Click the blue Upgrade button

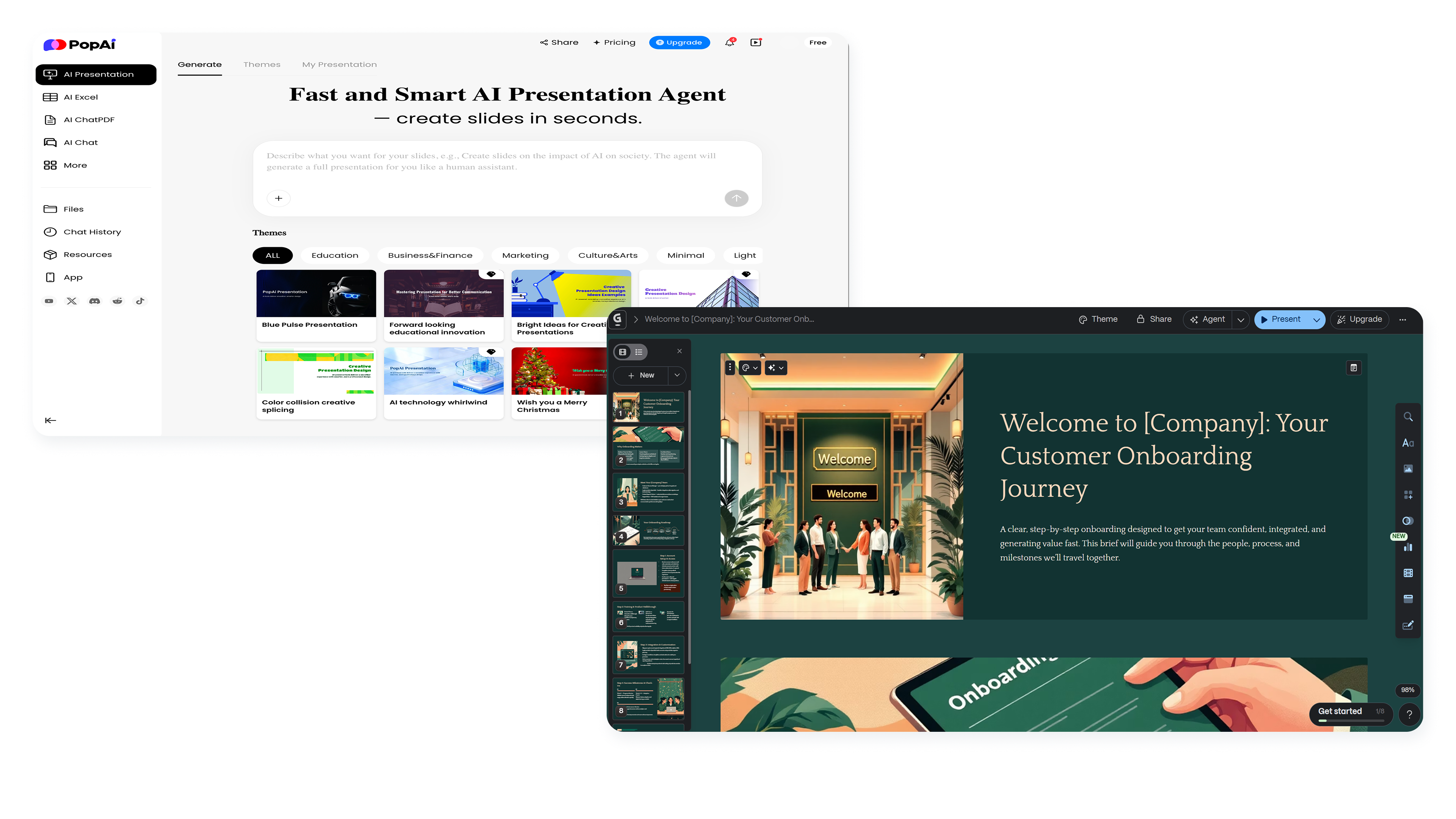[x=679, y=42]
